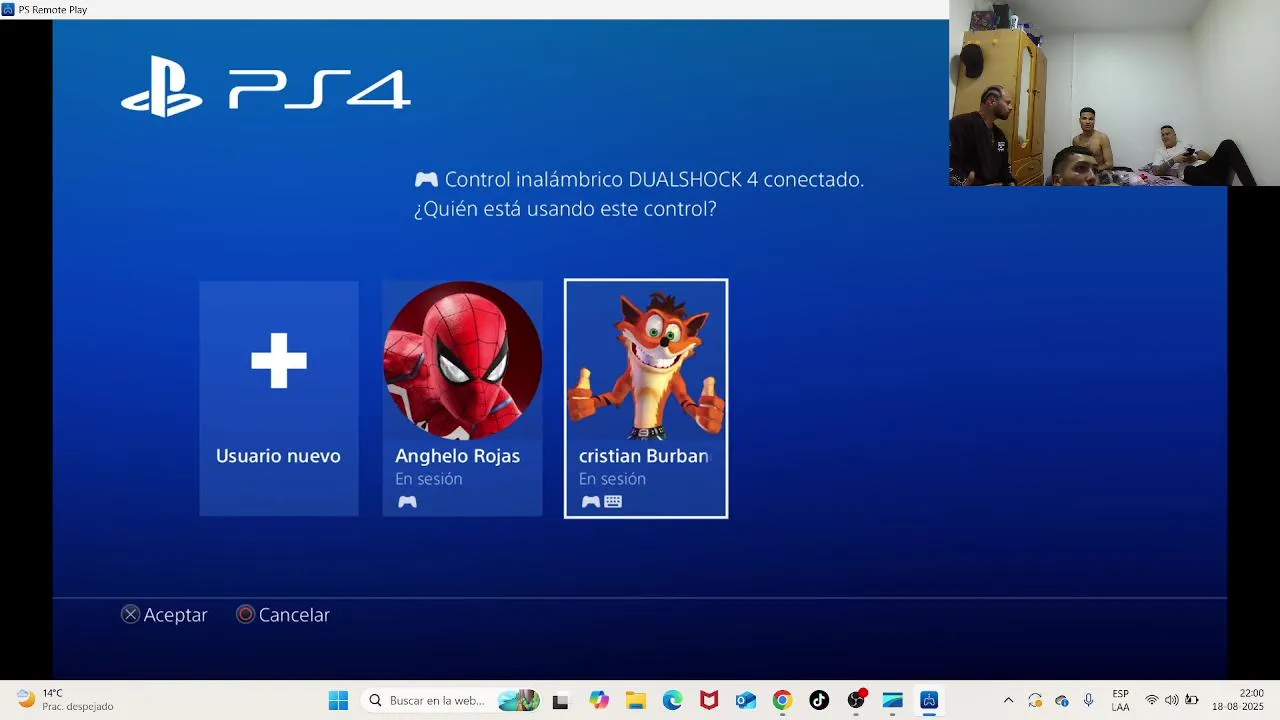Click the cristian Burban name label
Image resolution: width=1280 pixels, height=720 pixels.
coord(643,456)
